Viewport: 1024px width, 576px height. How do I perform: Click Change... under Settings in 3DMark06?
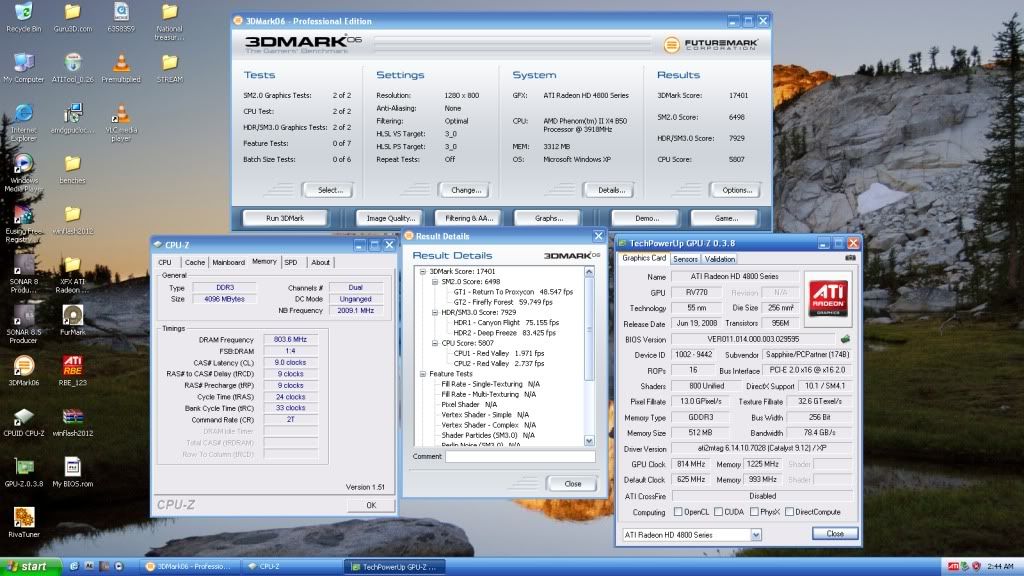tap(466, 190)
